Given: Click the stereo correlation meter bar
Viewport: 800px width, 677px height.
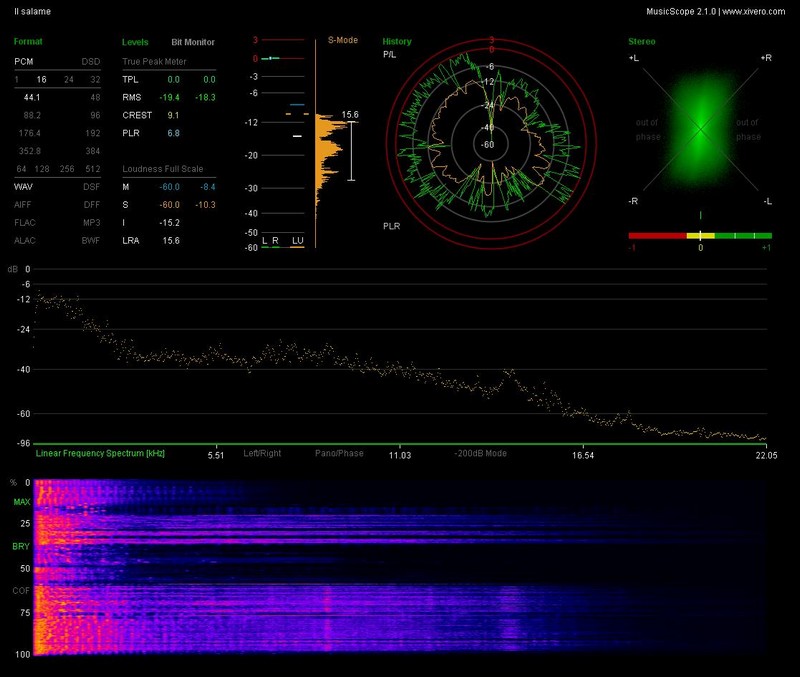Looking at the screenshot, I should tap(700, 236).
